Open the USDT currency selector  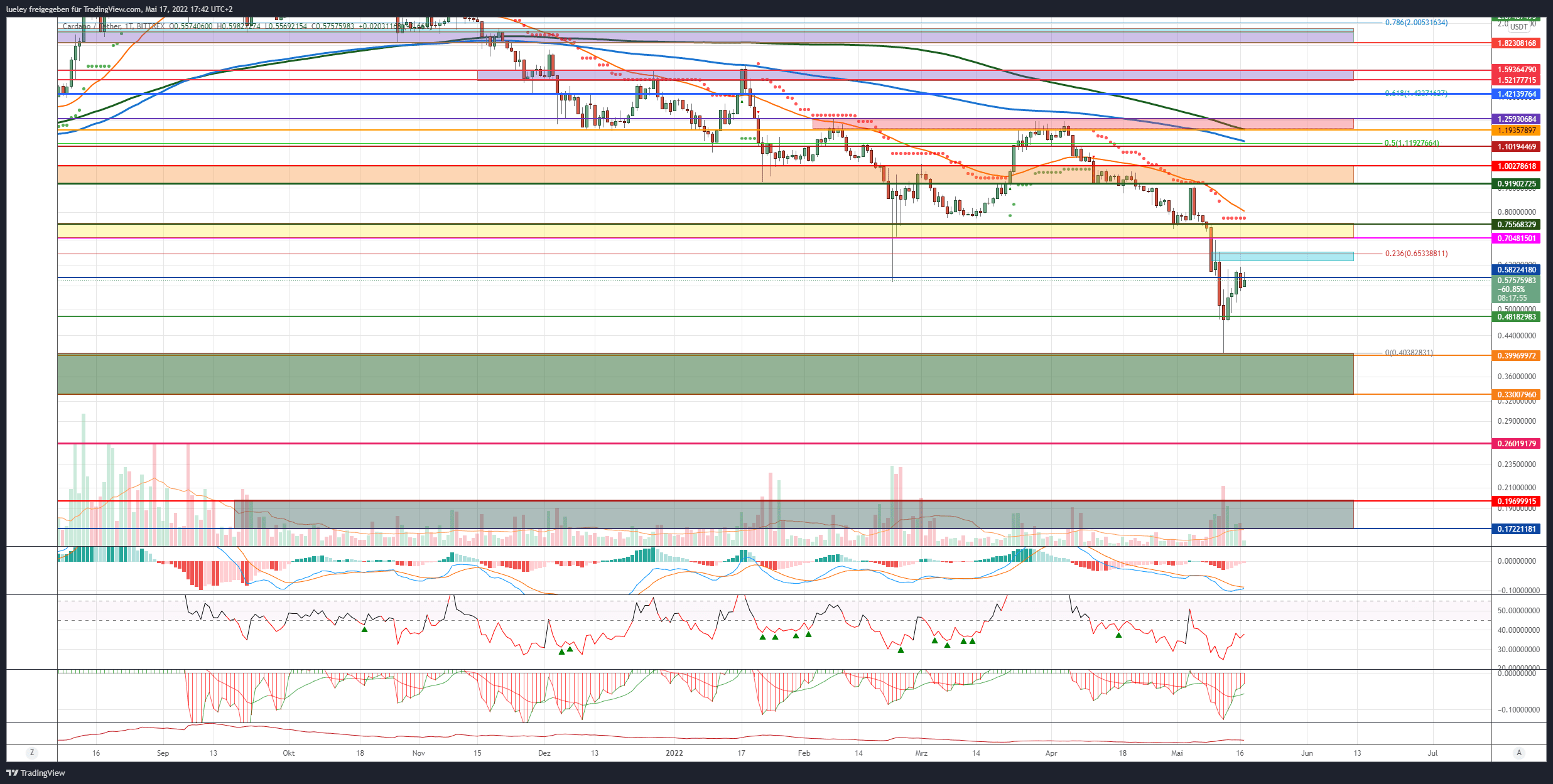click(x=1518, y=27)
